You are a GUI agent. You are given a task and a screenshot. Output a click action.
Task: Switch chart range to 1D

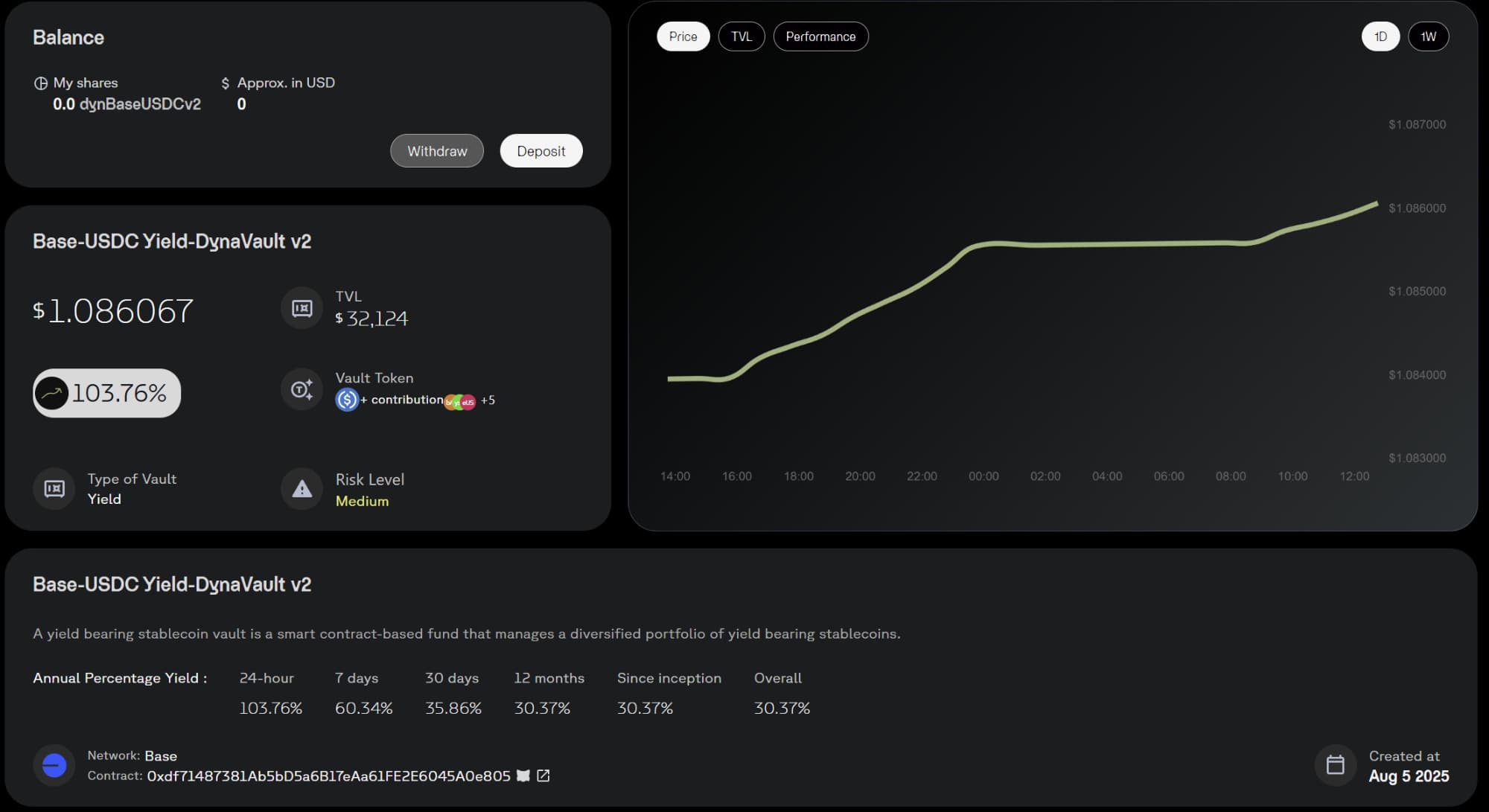click(1380, 36)
